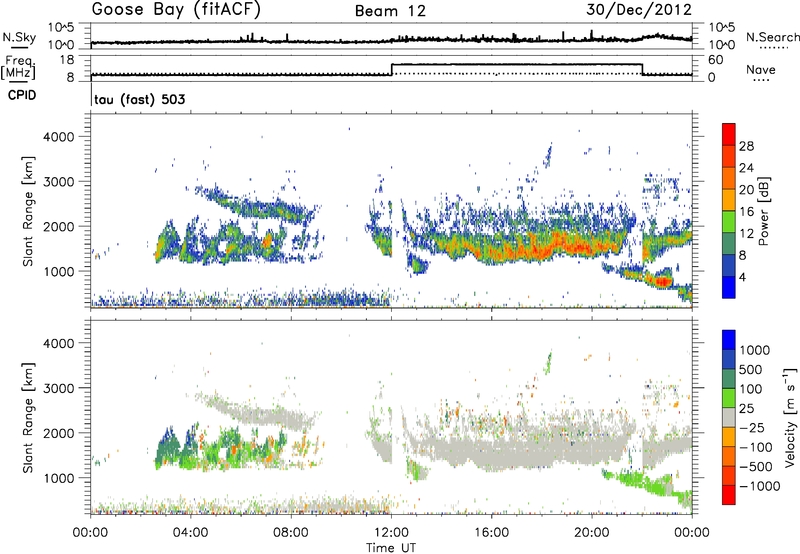The height and width of the screenshot is (554, 800).
Task: Click the "N.Sky" legend label
Action: pyautogui.click(x=19, y=37)
